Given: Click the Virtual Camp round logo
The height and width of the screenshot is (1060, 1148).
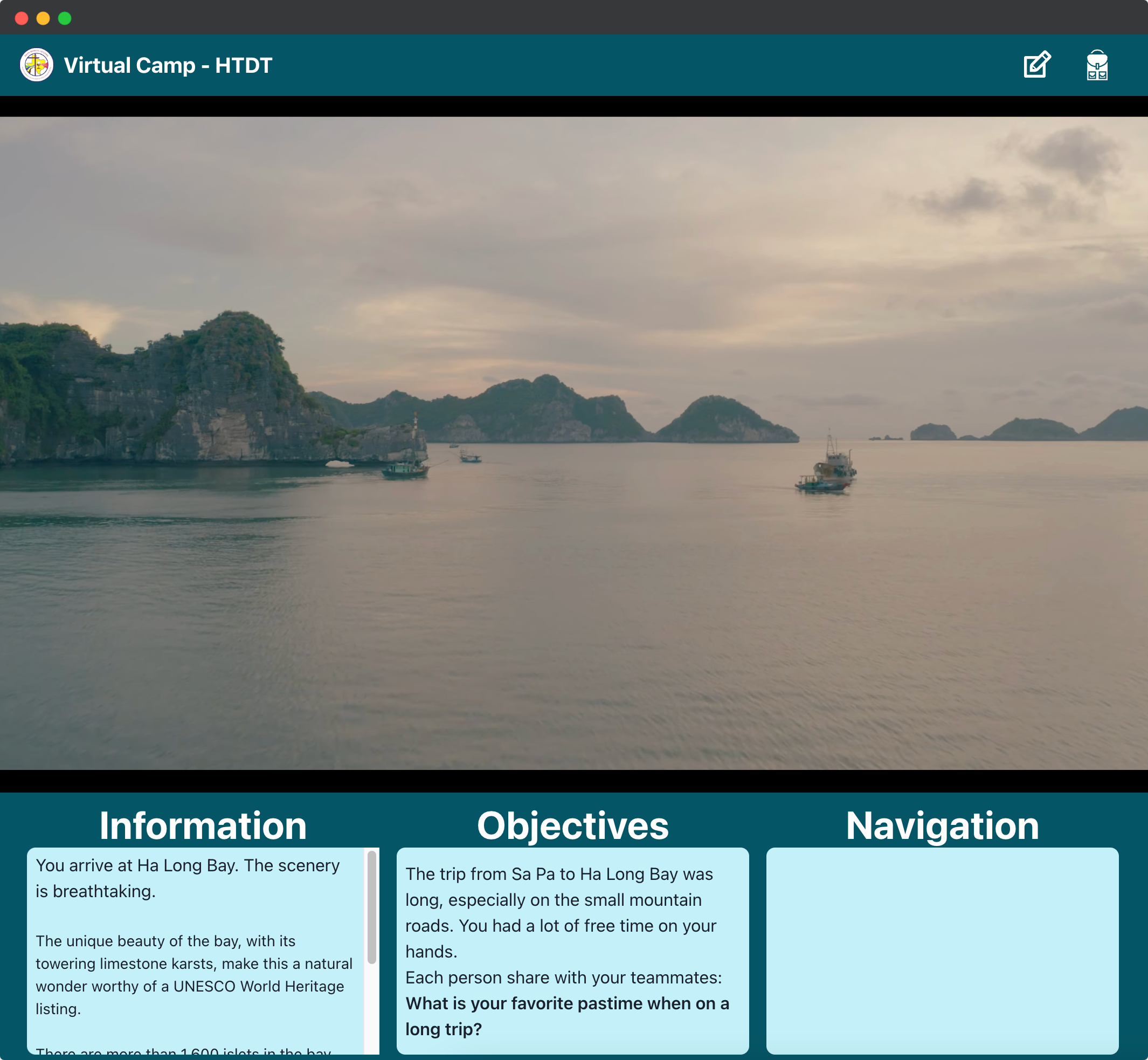Looking at the screenshot, I should (37, 65).
